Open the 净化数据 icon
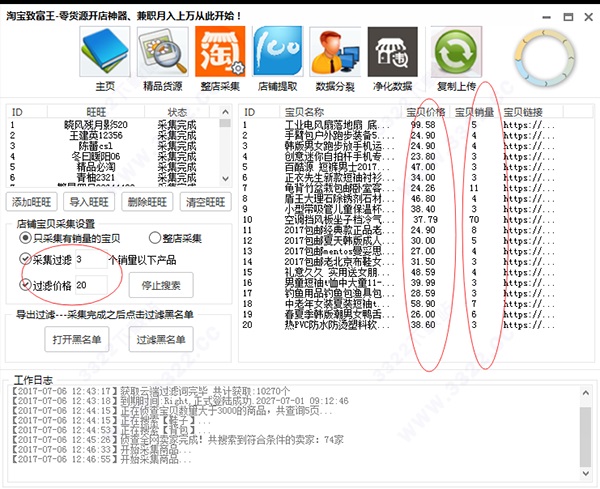Screen dimensions: 600x489 click(x=393, y=52)
